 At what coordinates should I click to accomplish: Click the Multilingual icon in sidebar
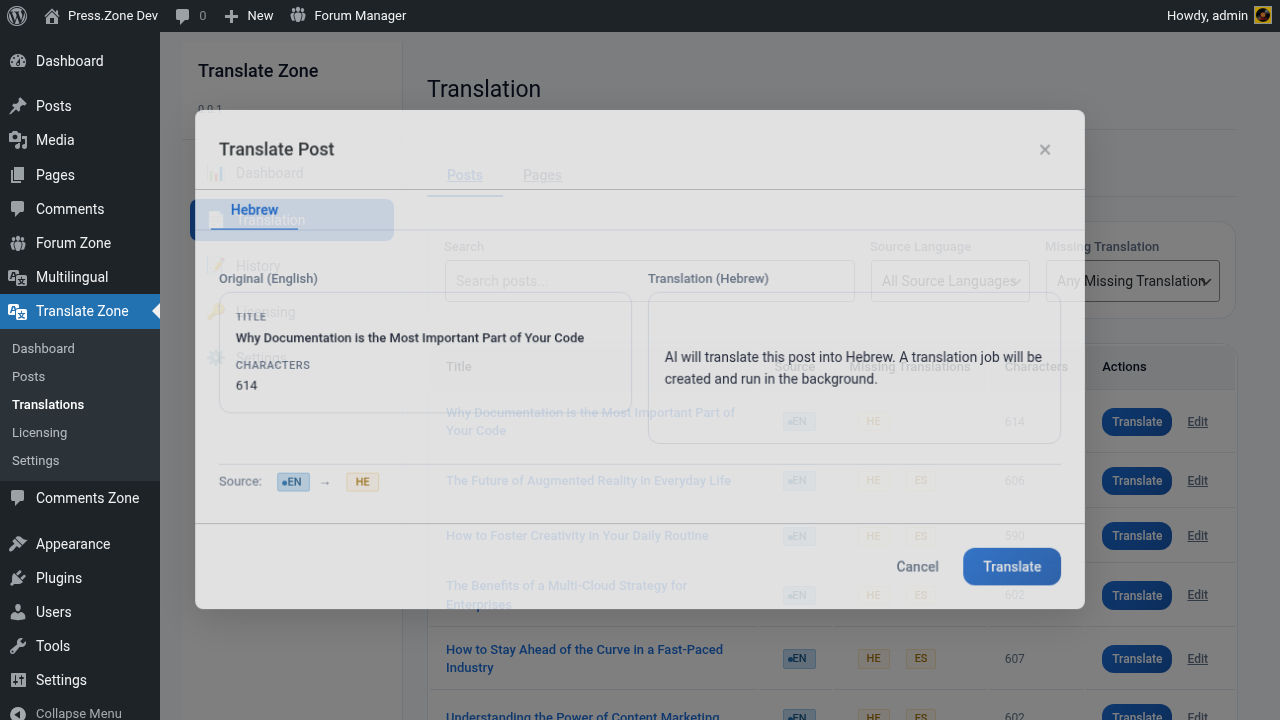coord(18,277)
